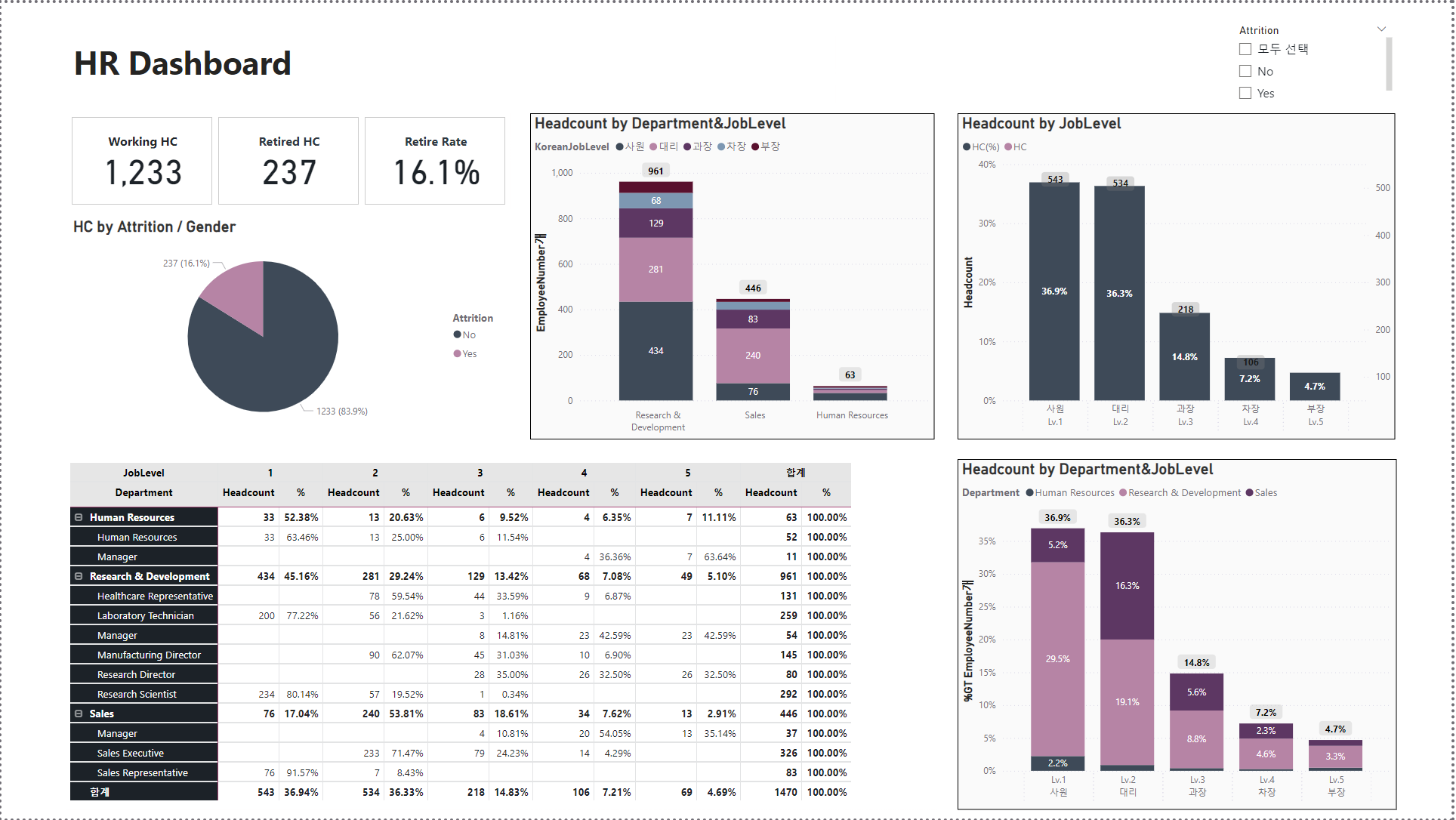
Task: Click the 부장 legend marker
Action: [755, 146]
